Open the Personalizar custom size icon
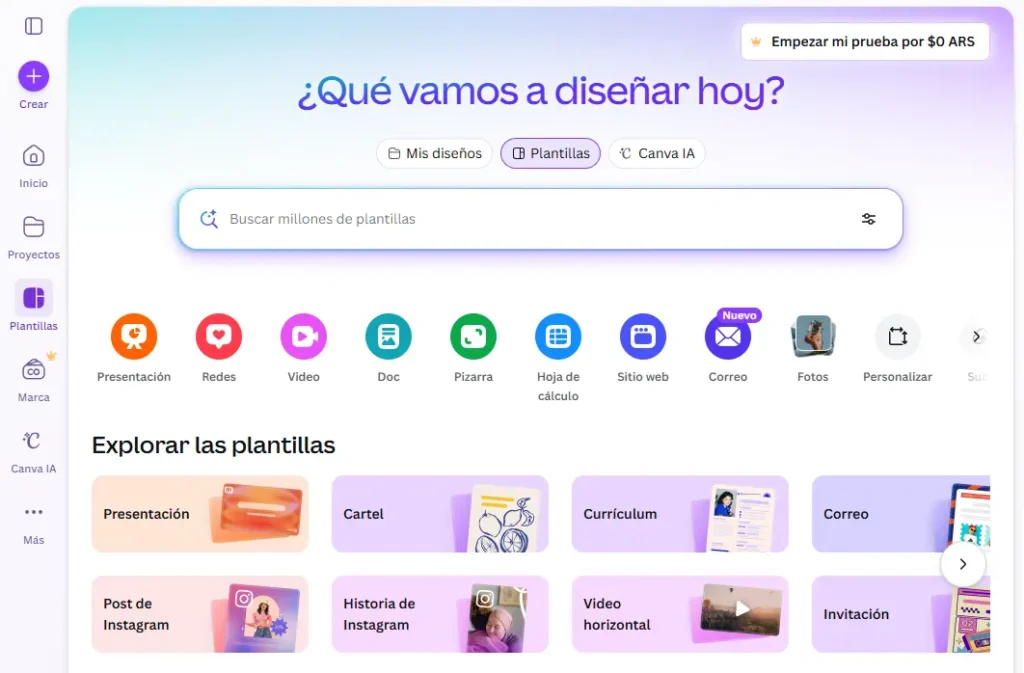1024x673 pixels. pyautogui.click(x=897, y=337)
